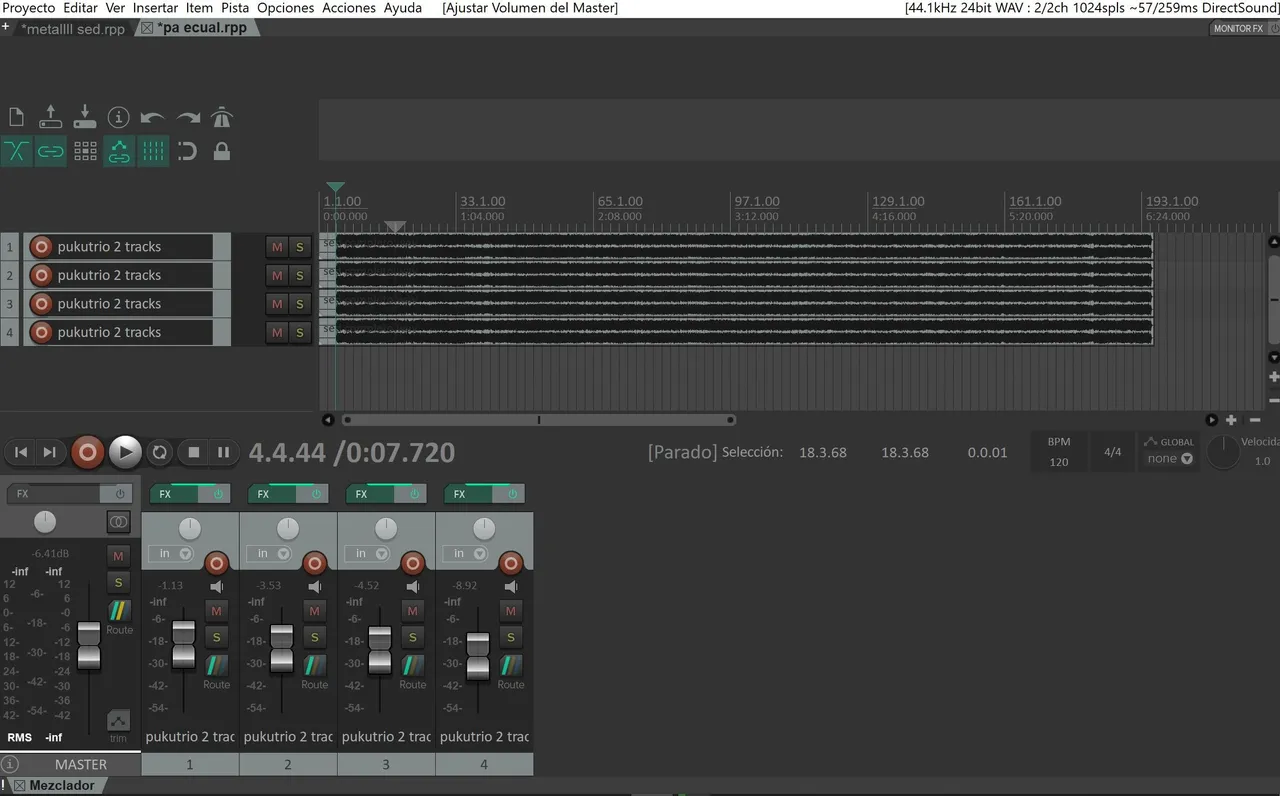Open the Opciones menu
This screenshot has width=1280, height=796.
285,8
